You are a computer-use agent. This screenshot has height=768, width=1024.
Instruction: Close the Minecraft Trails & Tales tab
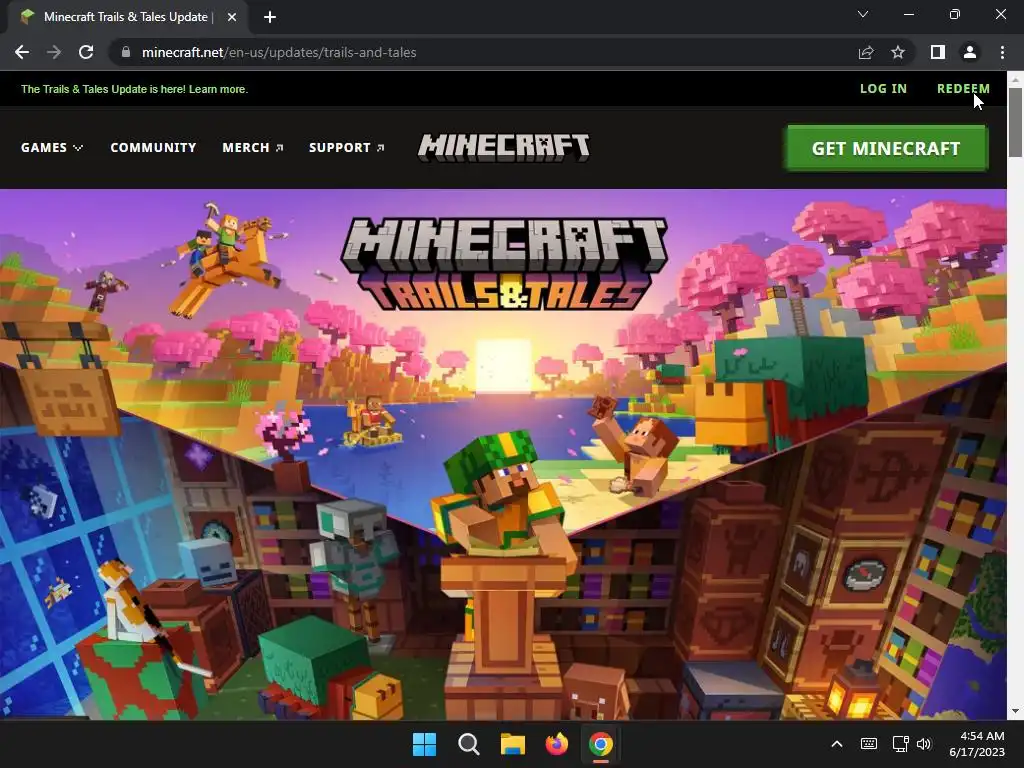(232, 17)
